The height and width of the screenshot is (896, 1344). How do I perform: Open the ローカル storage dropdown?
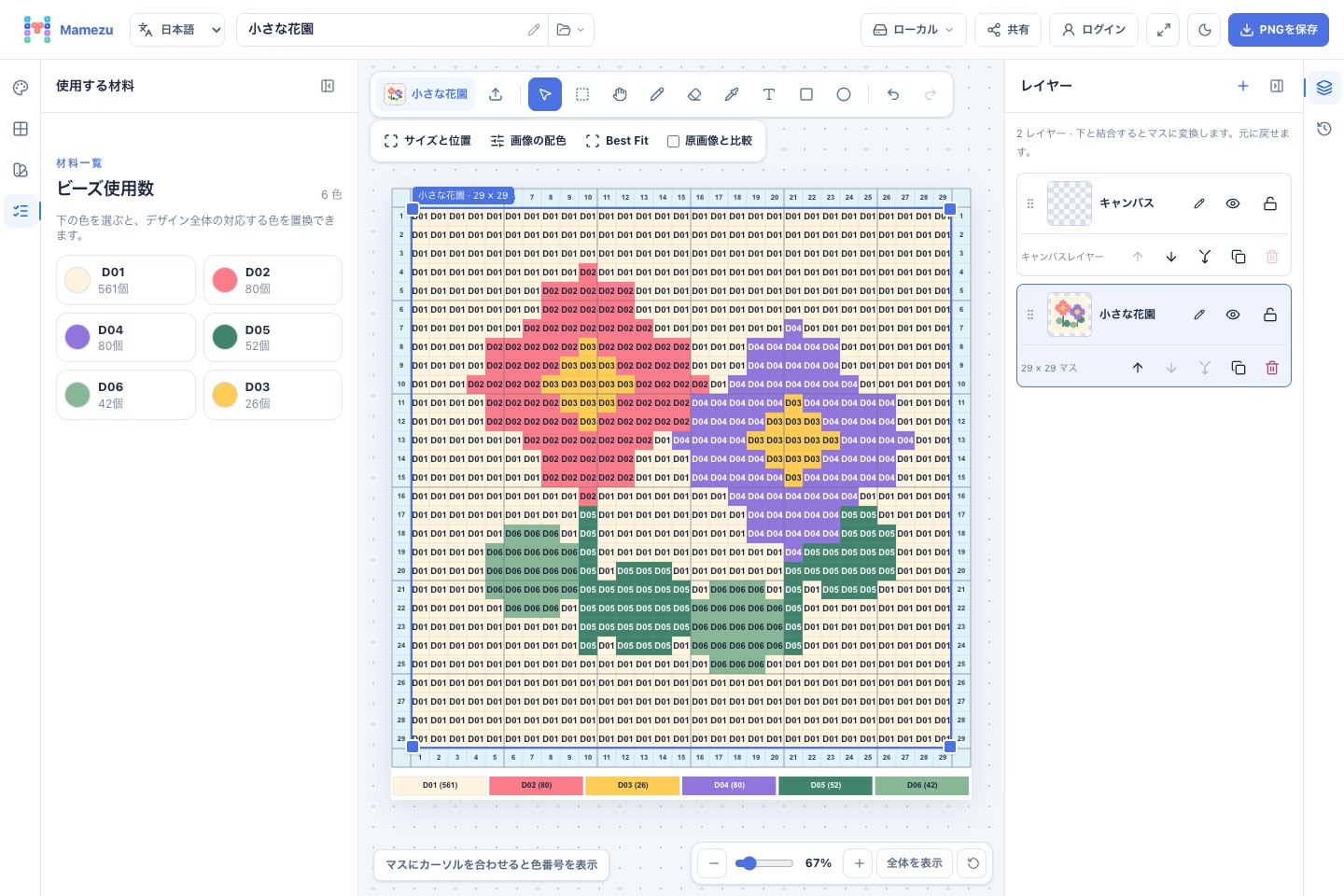tap(913, 30)
